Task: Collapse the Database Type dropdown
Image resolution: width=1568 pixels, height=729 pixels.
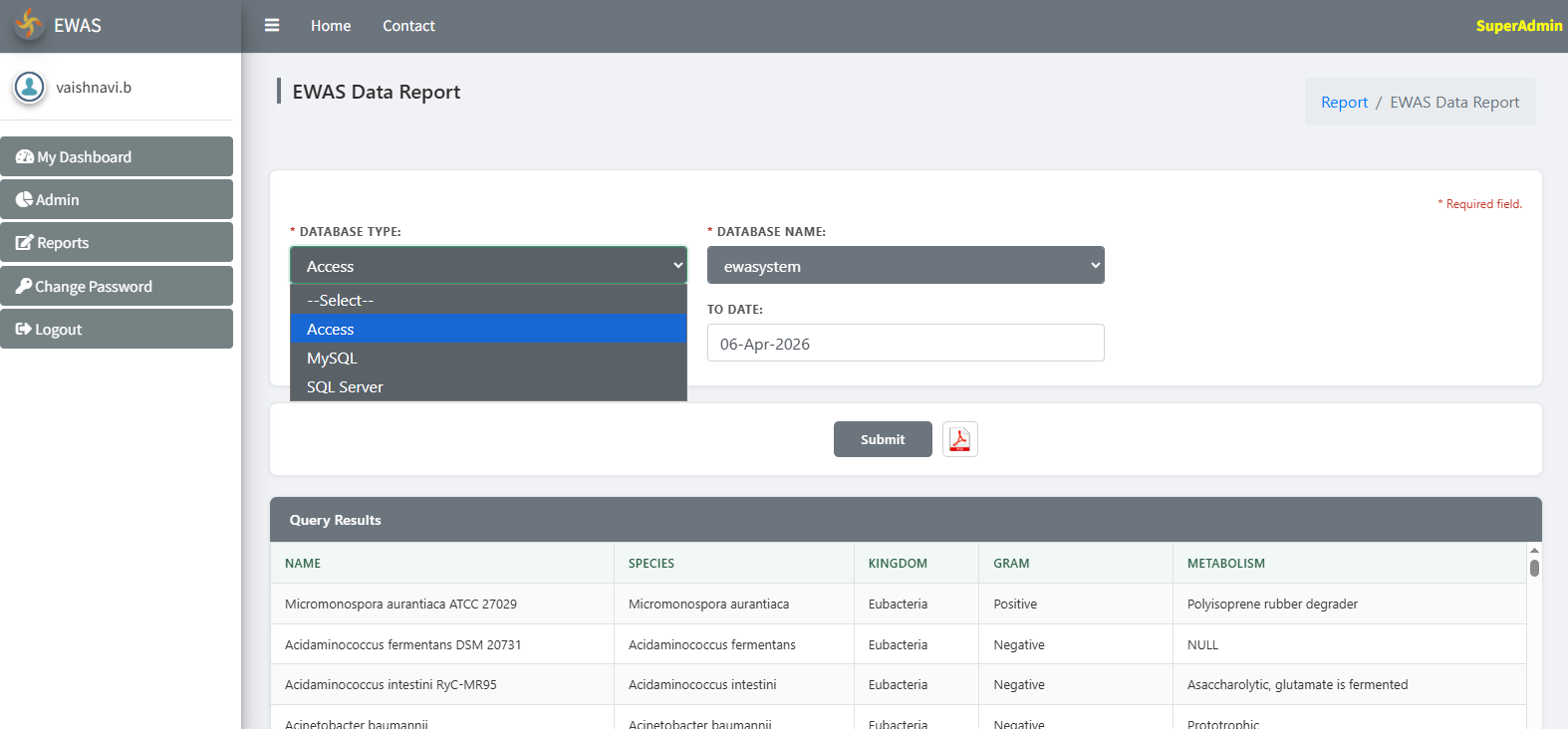Action: (x=488, y=266)
